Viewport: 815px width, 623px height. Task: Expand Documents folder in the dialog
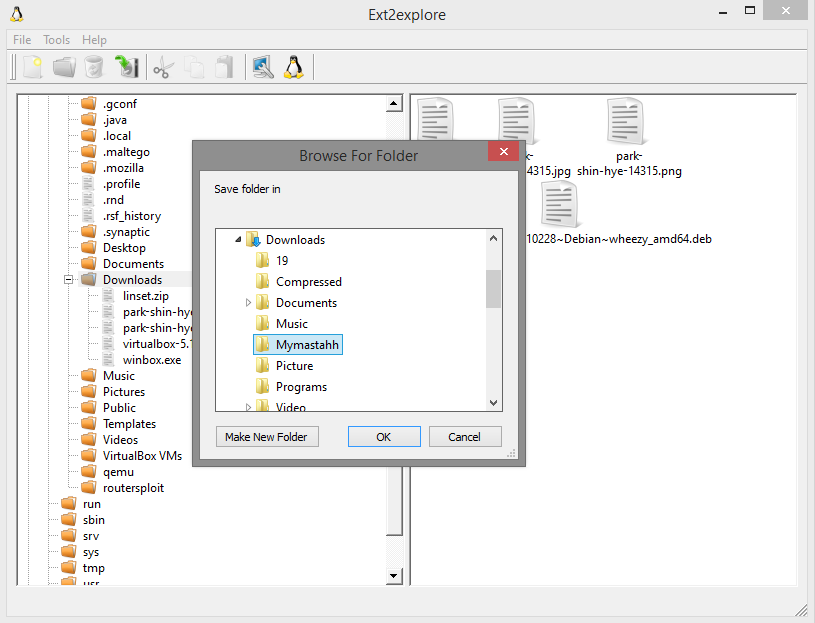pyautogui.click(x=248, y=302)
